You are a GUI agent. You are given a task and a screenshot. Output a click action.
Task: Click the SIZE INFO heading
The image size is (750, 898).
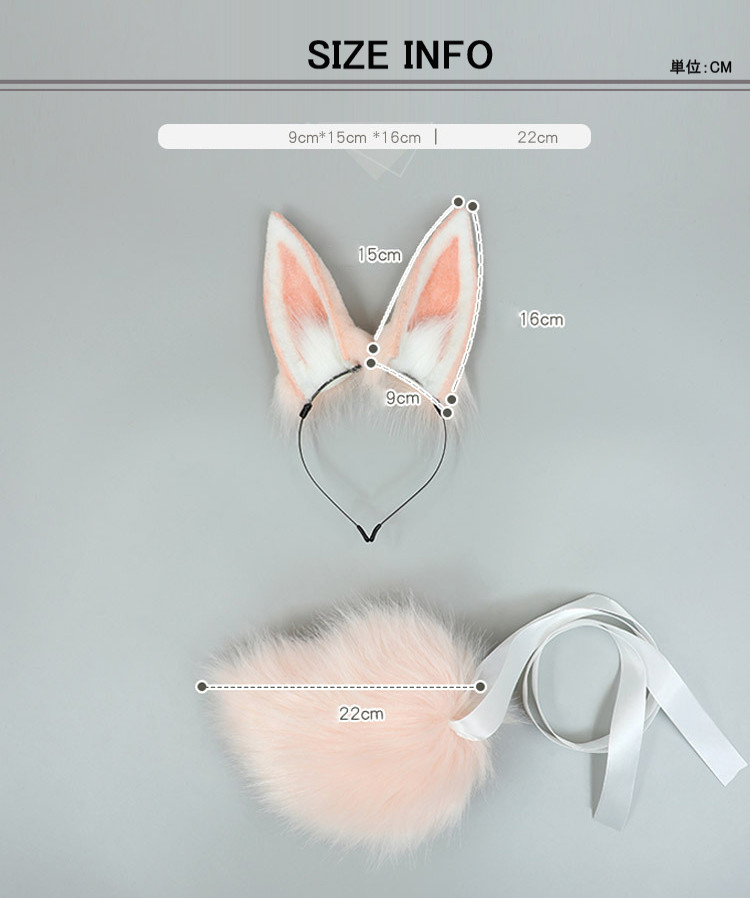pos(400,55)
